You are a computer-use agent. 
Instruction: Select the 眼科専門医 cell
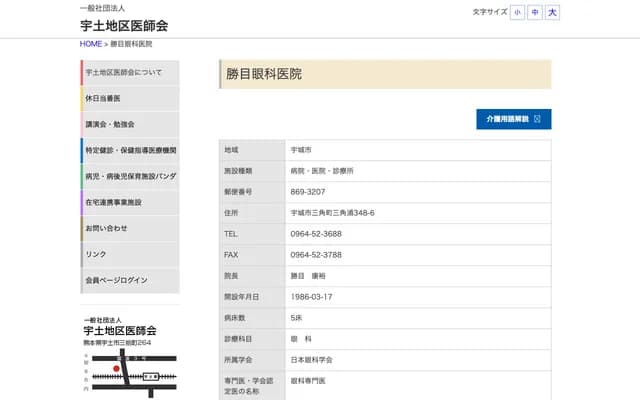pyautogui.click(x=418, y=385)
